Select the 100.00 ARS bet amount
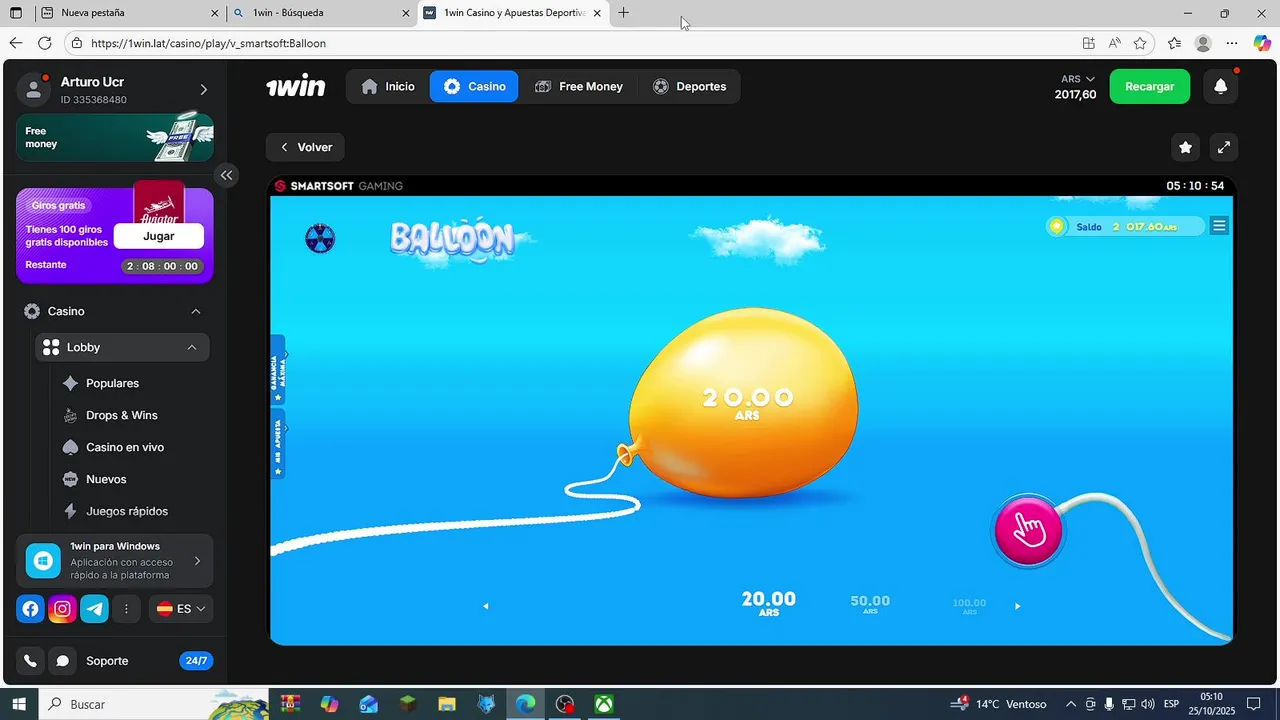Image resolution: width=1280 pixels, height=720 pixels. coord(969,606)
